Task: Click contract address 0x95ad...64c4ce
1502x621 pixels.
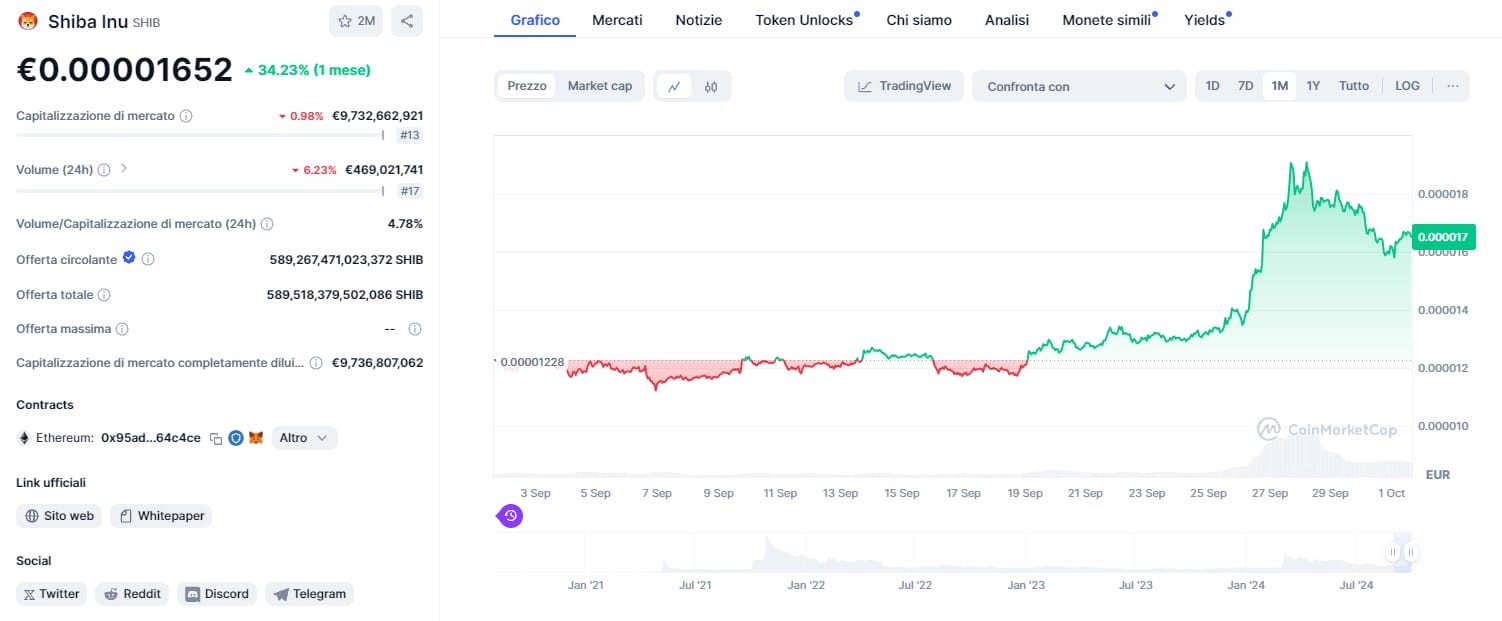Action: [151, 438]
